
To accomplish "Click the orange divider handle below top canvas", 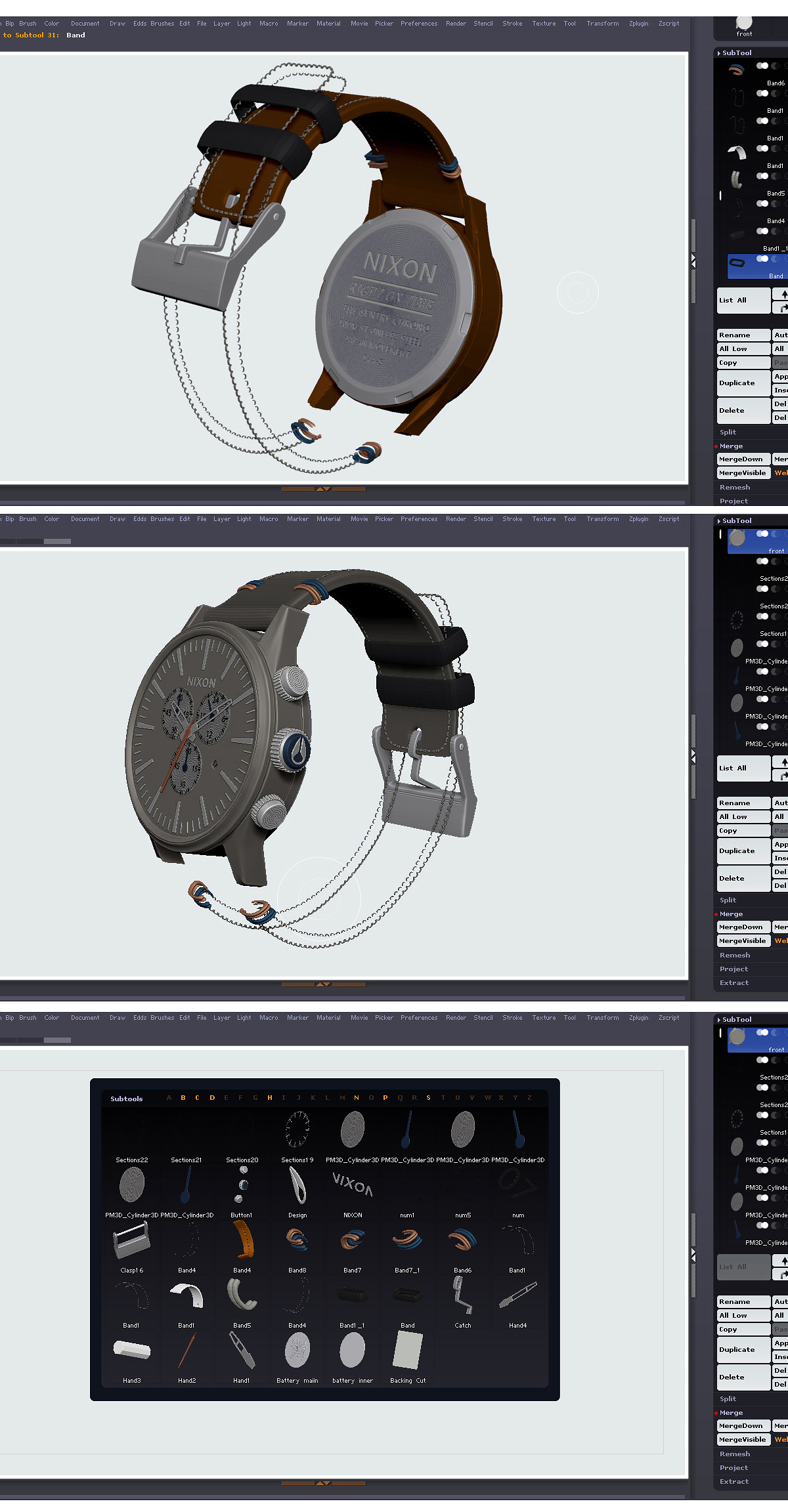I will click(323, 488).
